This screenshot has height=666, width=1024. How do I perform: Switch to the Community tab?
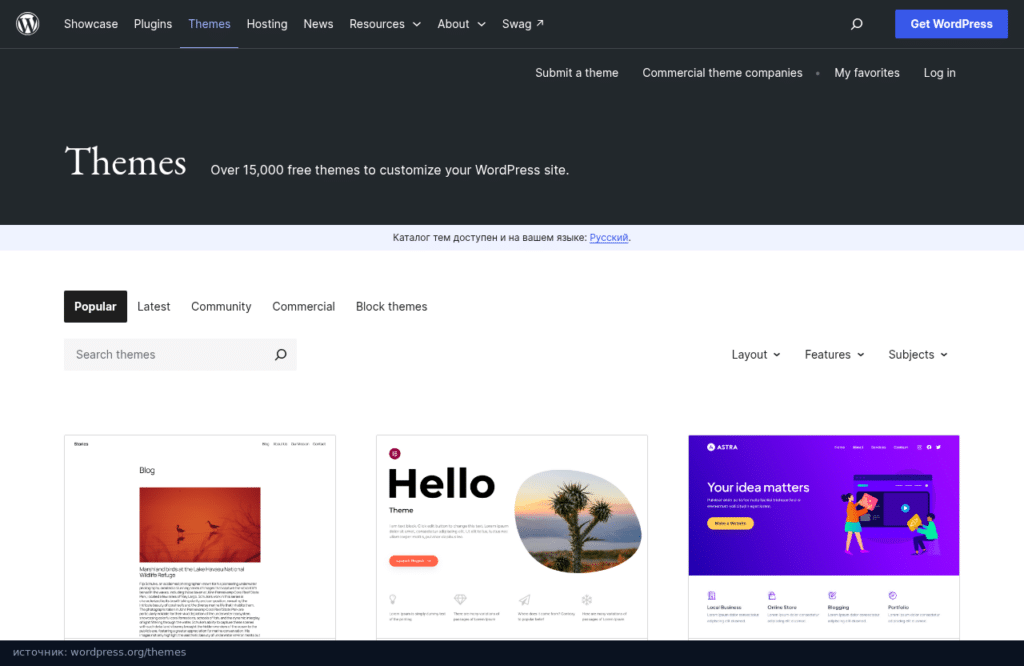[x=221, y=306]
